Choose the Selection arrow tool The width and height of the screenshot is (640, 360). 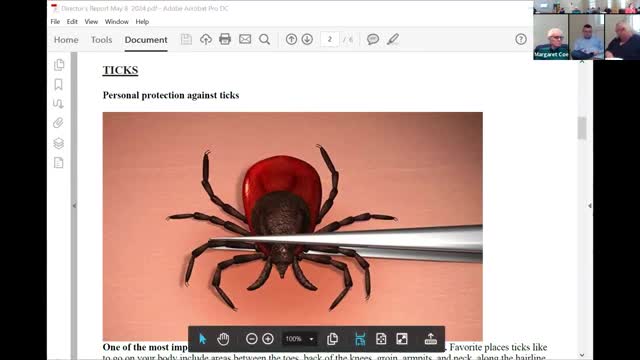[202, 339]
